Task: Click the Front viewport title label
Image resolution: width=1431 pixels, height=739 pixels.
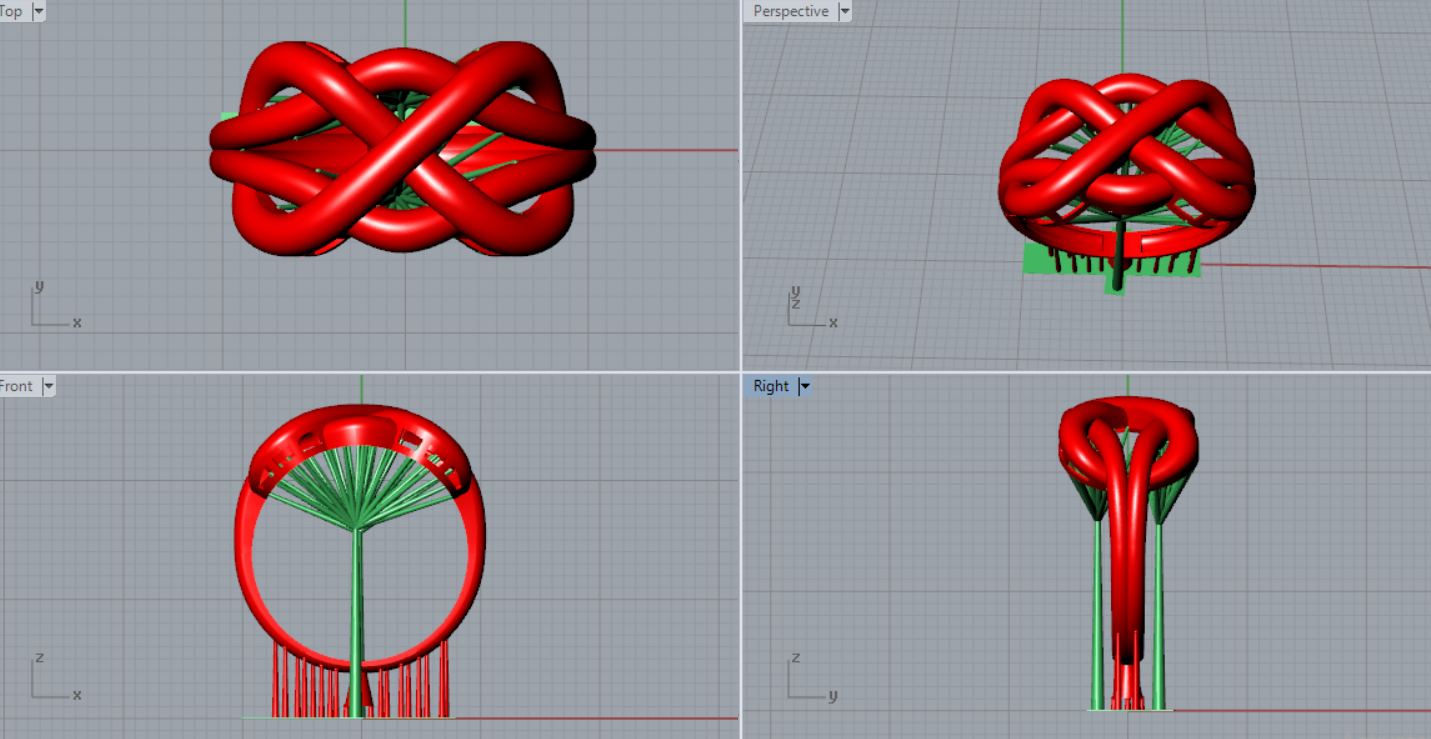Action: pyautogui.click(x=16, y=386)
